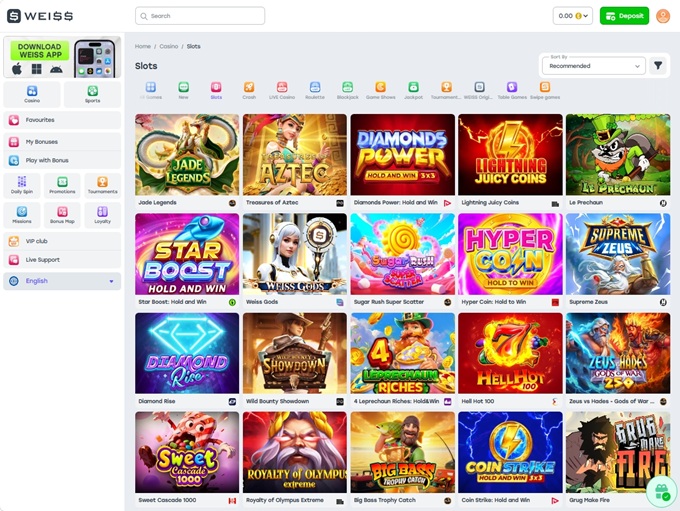Open Zeus vs Hades Gods of War
This screenshot has width=680, height=511.
pos(618,354)
